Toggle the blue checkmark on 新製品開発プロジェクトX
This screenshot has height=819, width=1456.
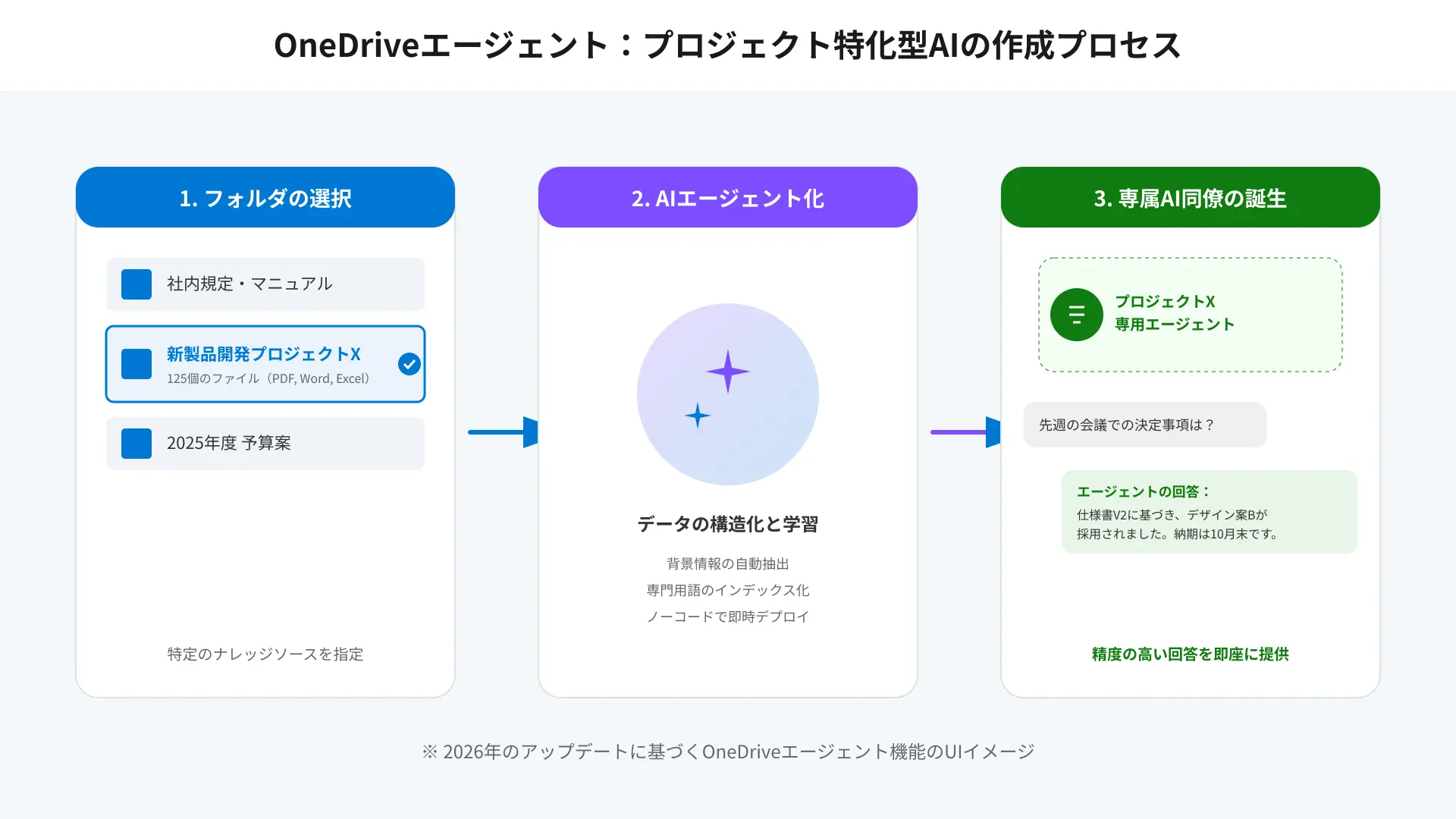tap(409, 364)
